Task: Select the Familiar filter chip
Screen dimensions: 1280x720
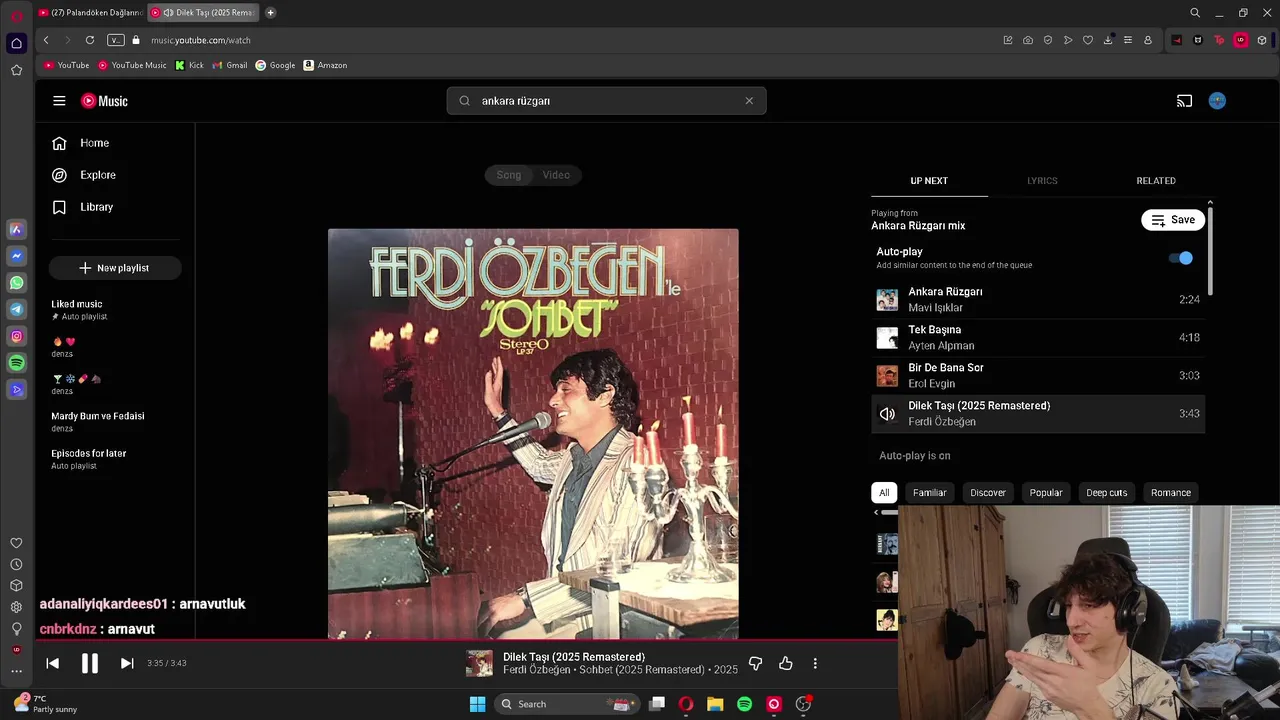Action: pyautogui.click(x=929, y=493)
